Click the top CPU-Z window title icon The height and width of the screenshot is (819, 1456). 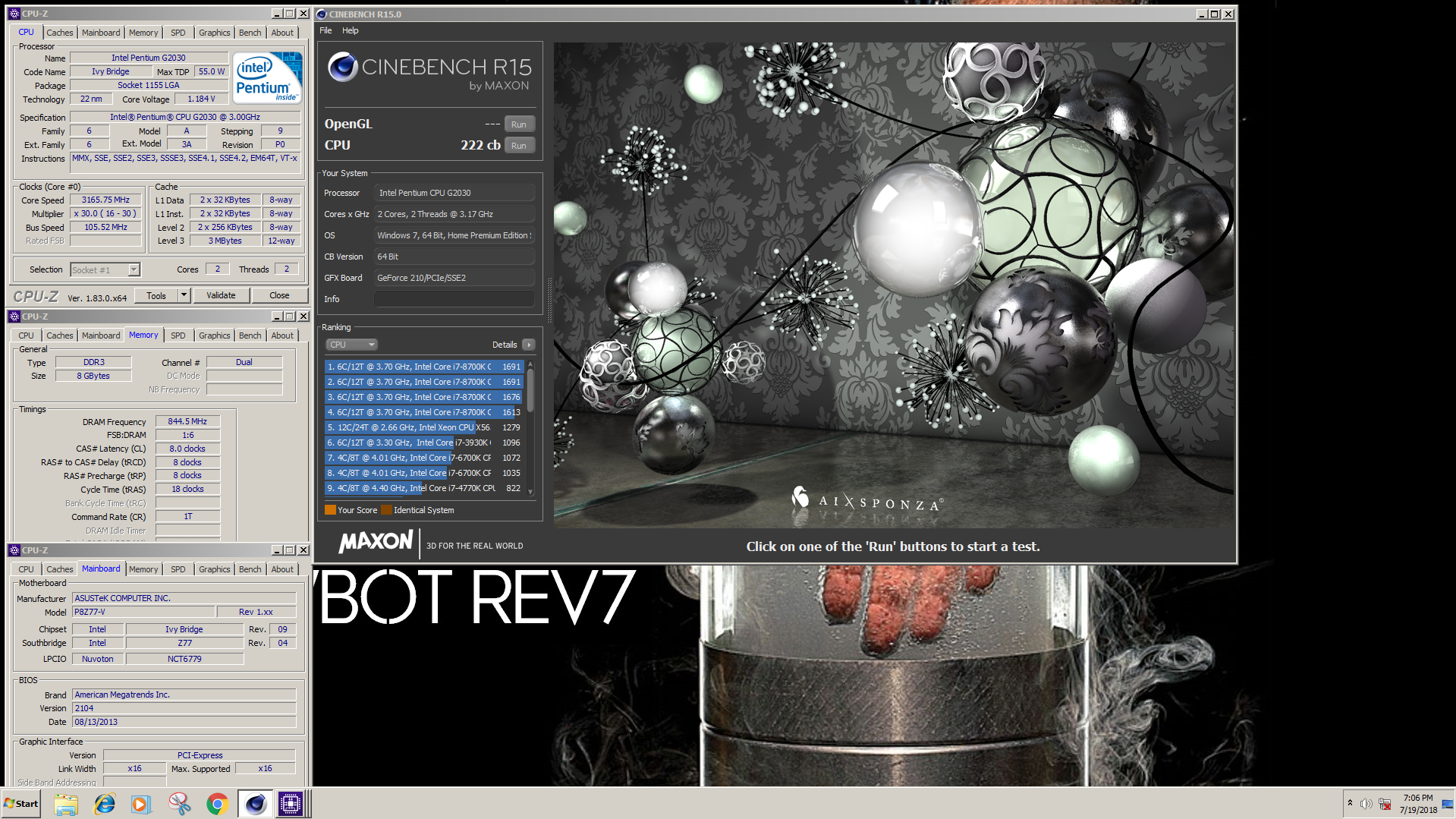14,14
